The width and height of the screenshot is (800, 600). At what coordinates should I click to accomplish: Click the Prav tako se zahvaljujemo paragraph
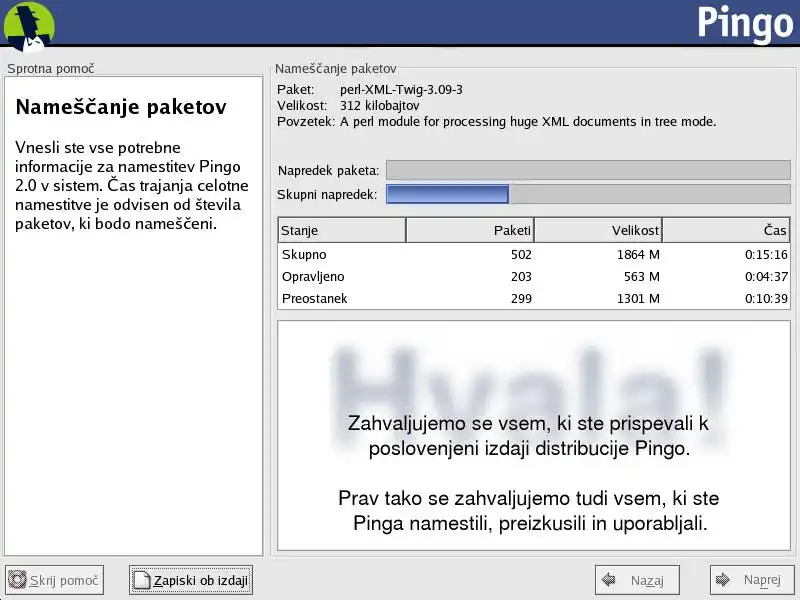529,511
